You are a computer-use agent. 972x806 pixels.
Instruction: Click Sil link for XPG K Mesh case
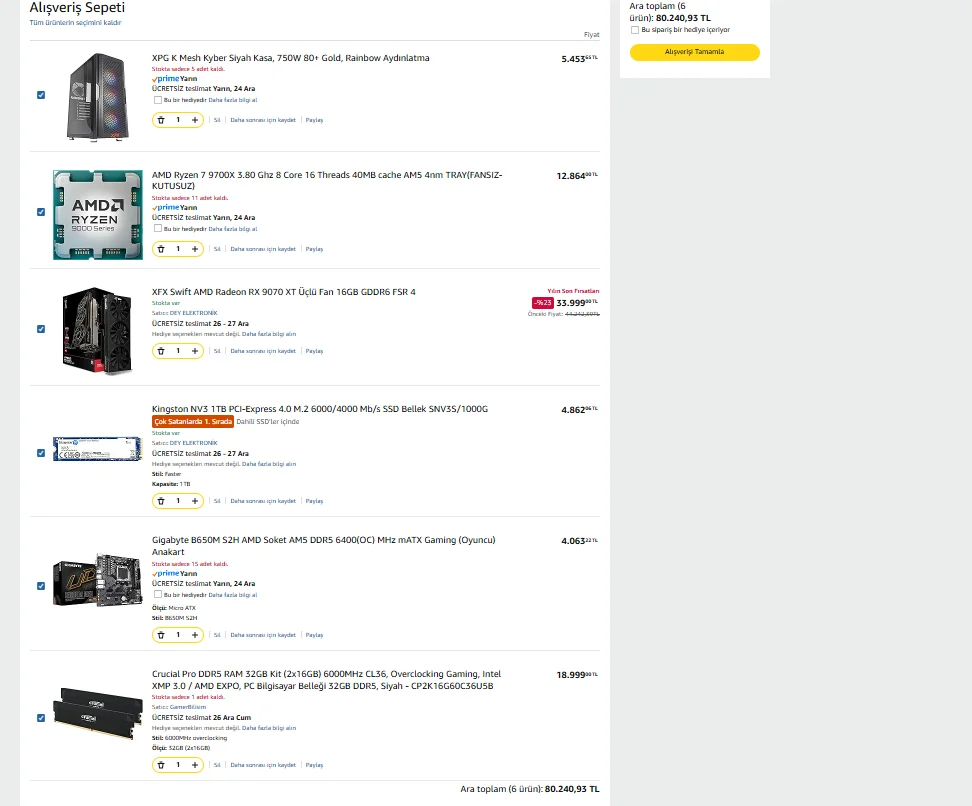coord(217,120)
